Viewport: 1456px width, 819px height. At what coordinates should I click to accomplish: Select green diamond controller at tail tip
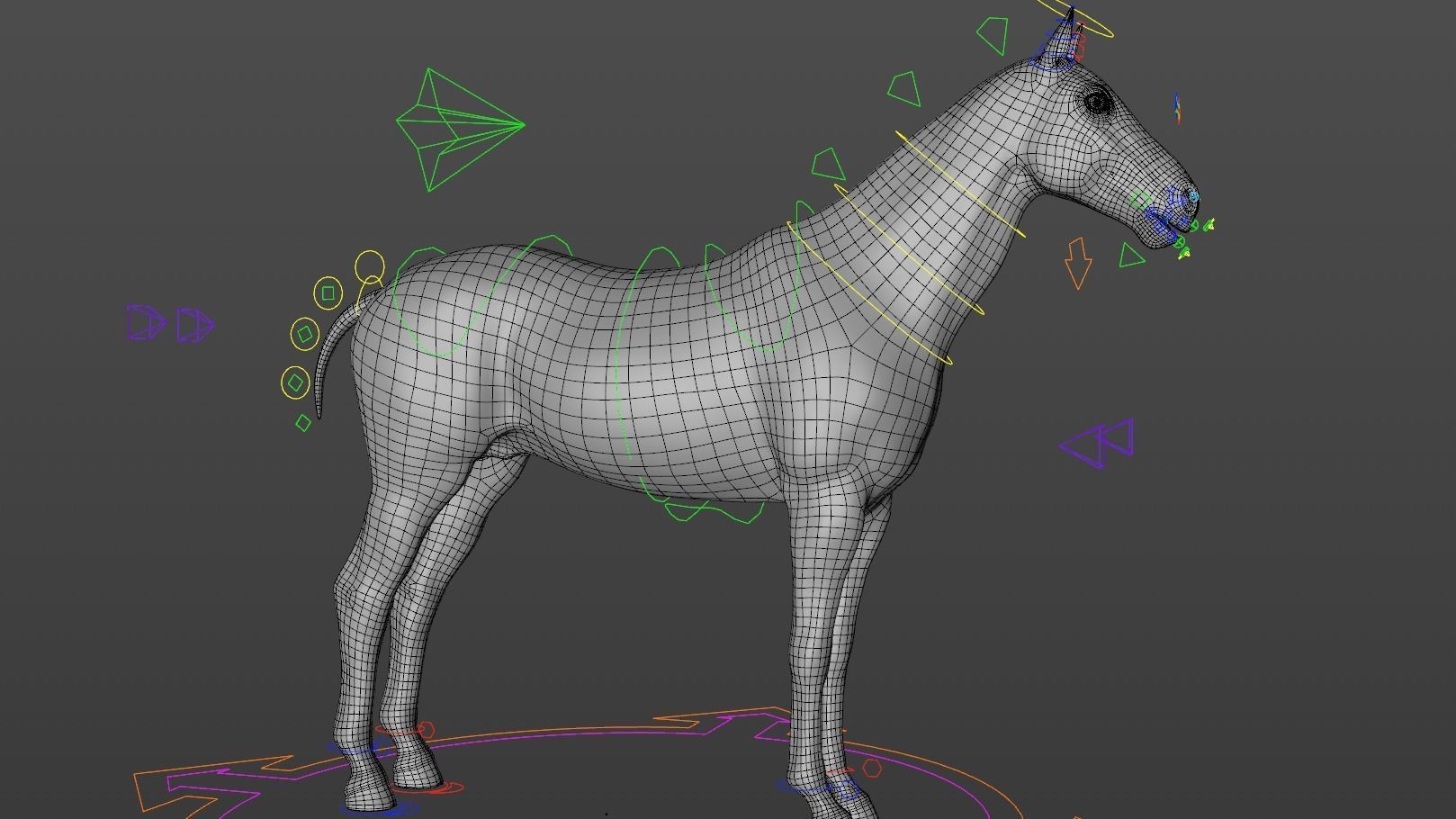[303, 422]
